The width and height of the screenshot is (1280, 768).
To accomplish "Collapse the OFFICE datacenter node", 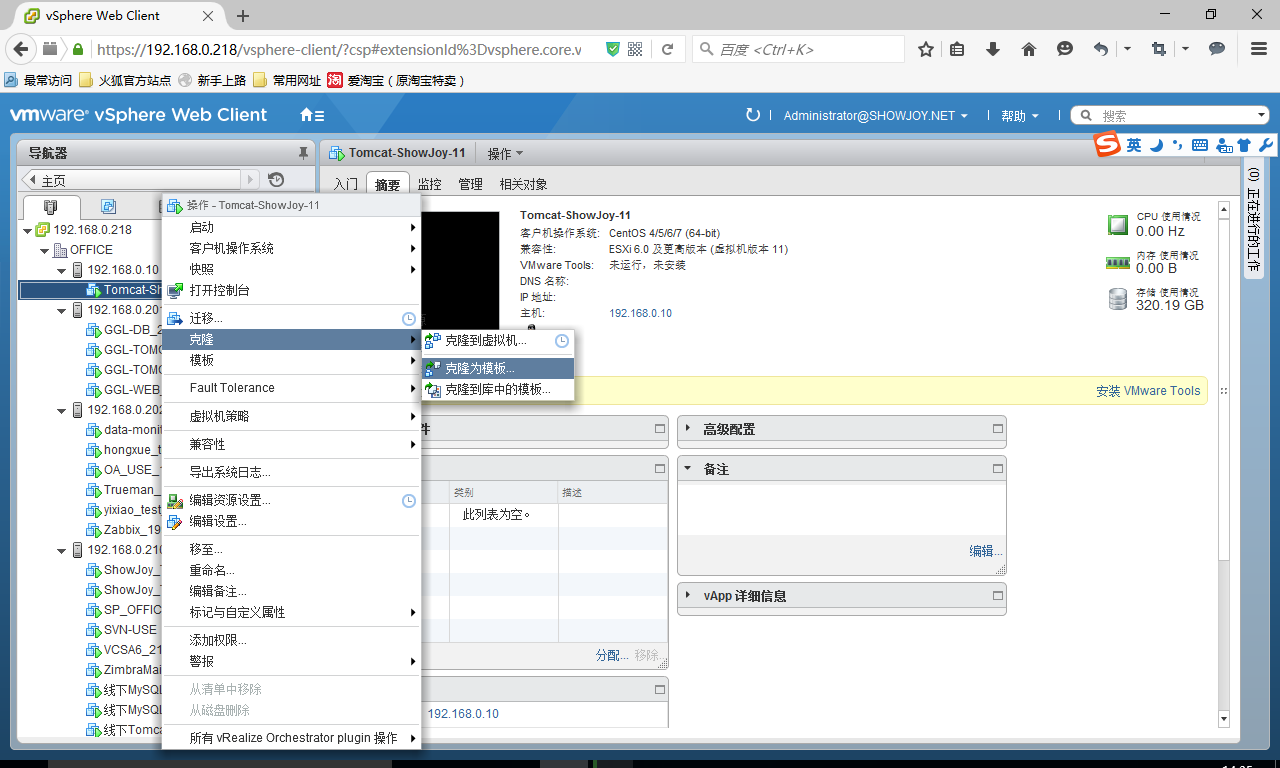I will [x=45, y=250].
